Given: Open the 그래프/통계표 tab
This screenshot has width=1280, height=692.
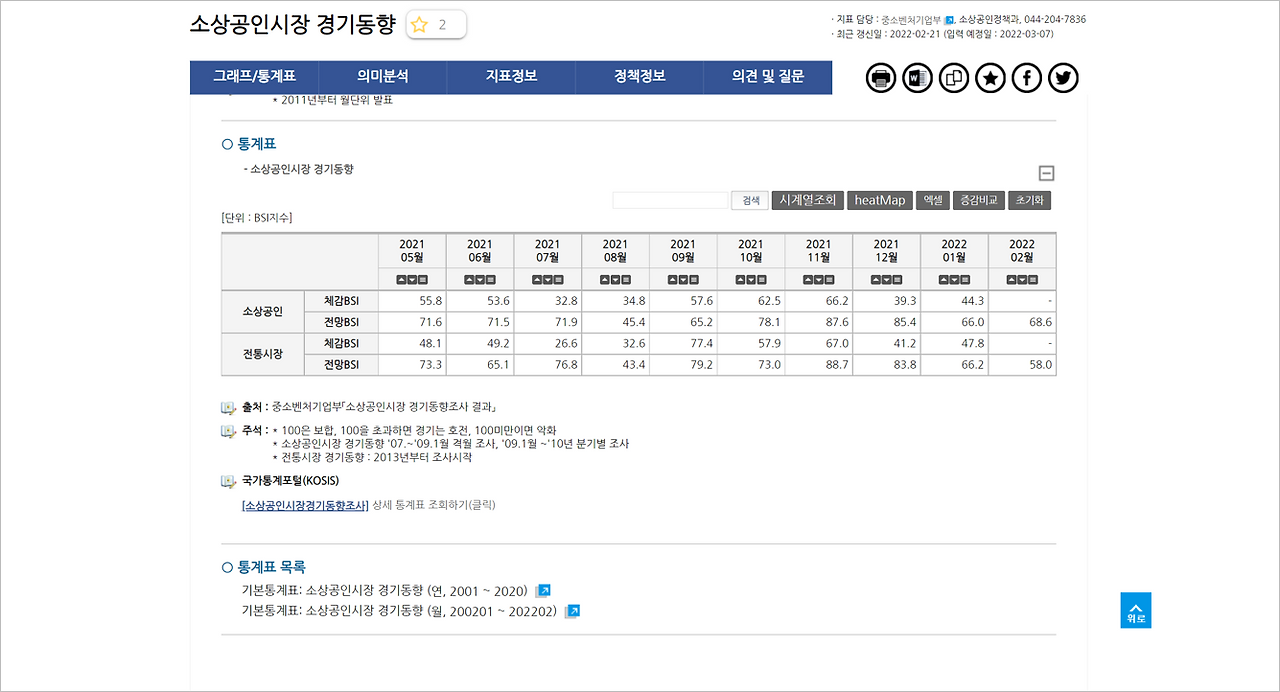Looking at the screenshot, I should pyautogui.click(x=254, y=77).
